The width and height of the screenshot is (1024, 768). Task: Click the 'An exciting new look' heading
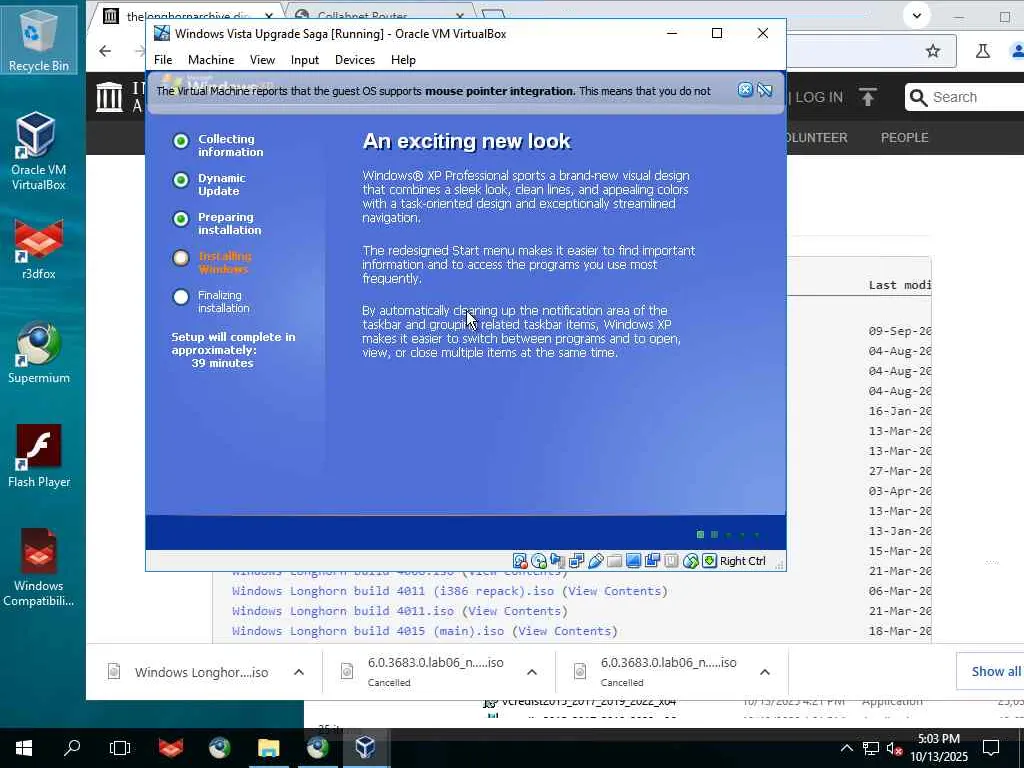tap(466, 141)
